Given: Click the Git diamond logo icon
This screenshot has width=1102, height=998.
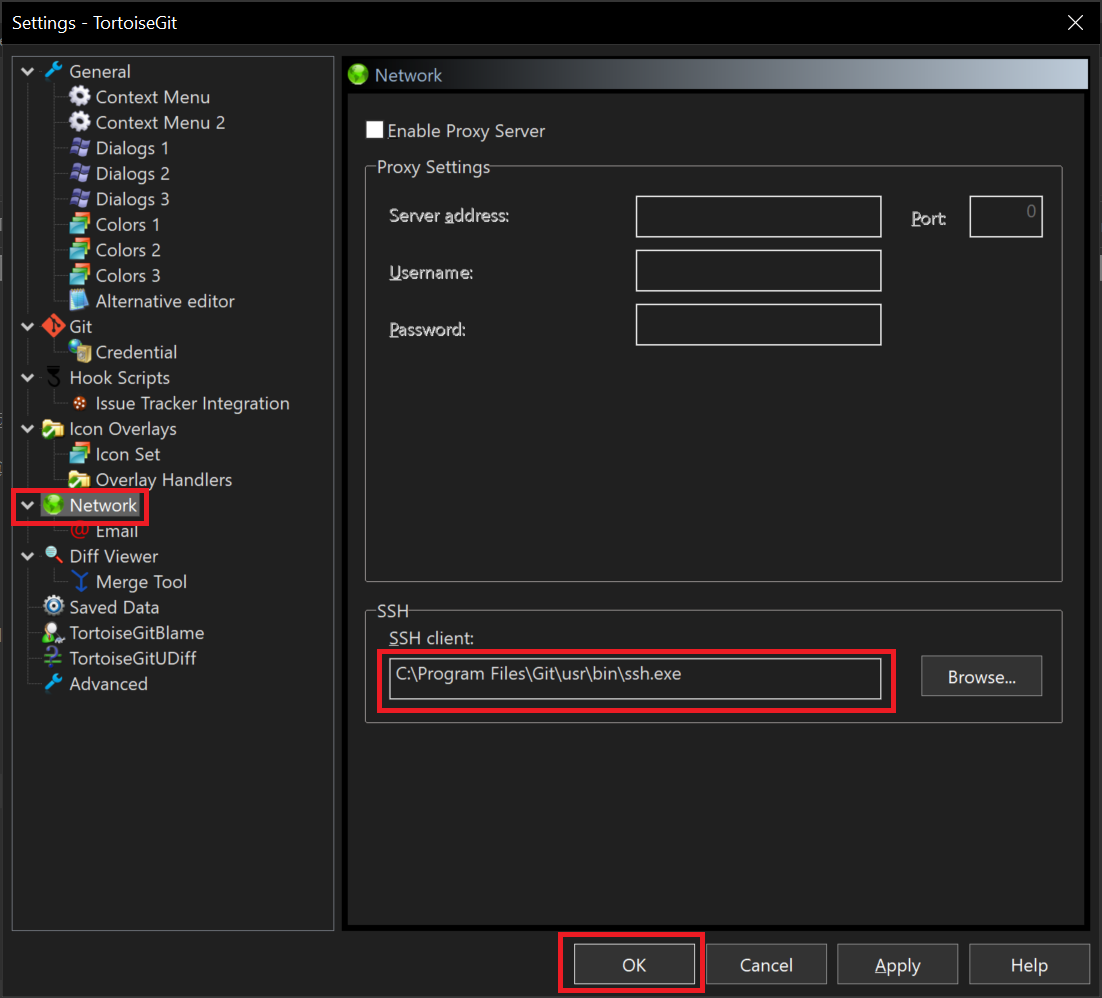Looking at the screenshot, I should 53,326.
